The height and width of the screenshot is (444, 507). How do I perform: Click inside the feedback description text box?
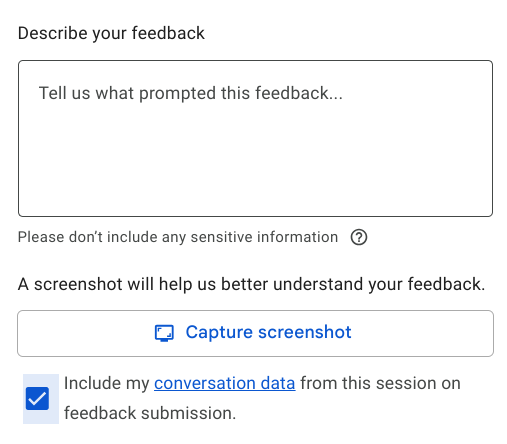point(255,138)
